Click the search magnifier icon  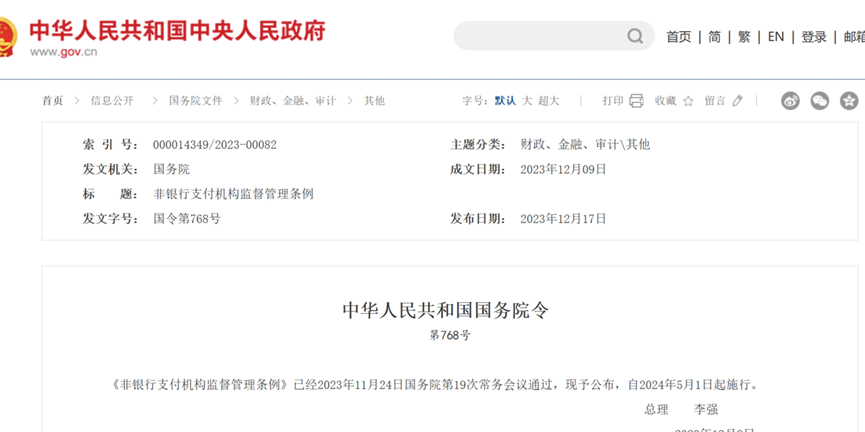[635, 36]
